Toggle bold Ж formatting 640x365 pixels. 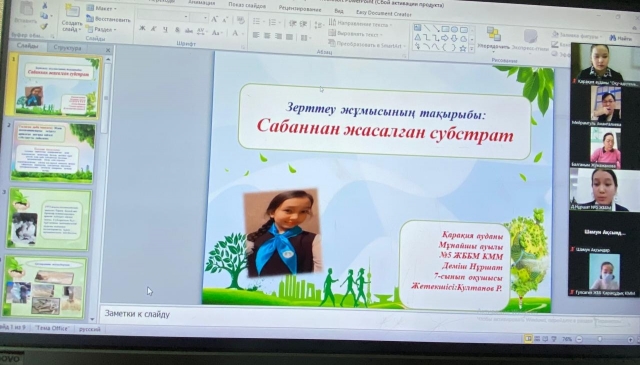[x=142, y=29]
